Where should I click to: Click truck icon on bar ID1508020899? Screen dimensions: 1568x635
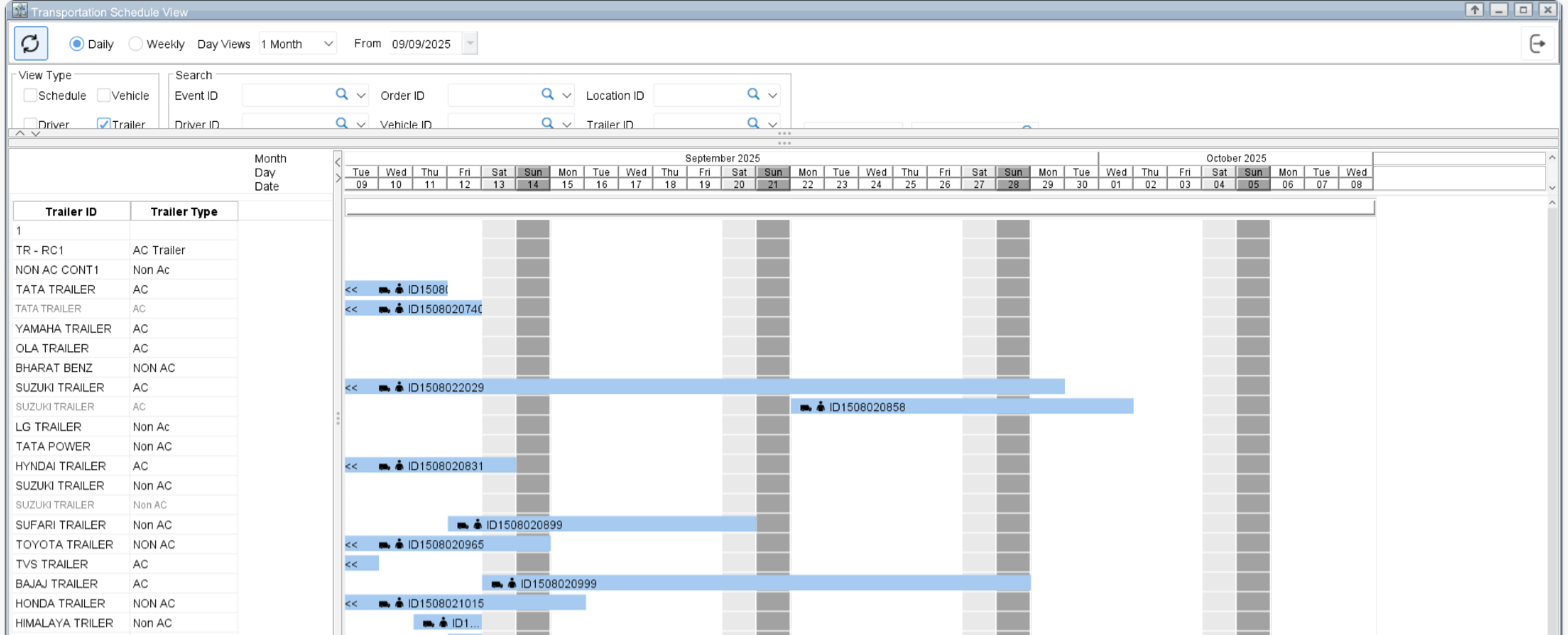point(462,525)
